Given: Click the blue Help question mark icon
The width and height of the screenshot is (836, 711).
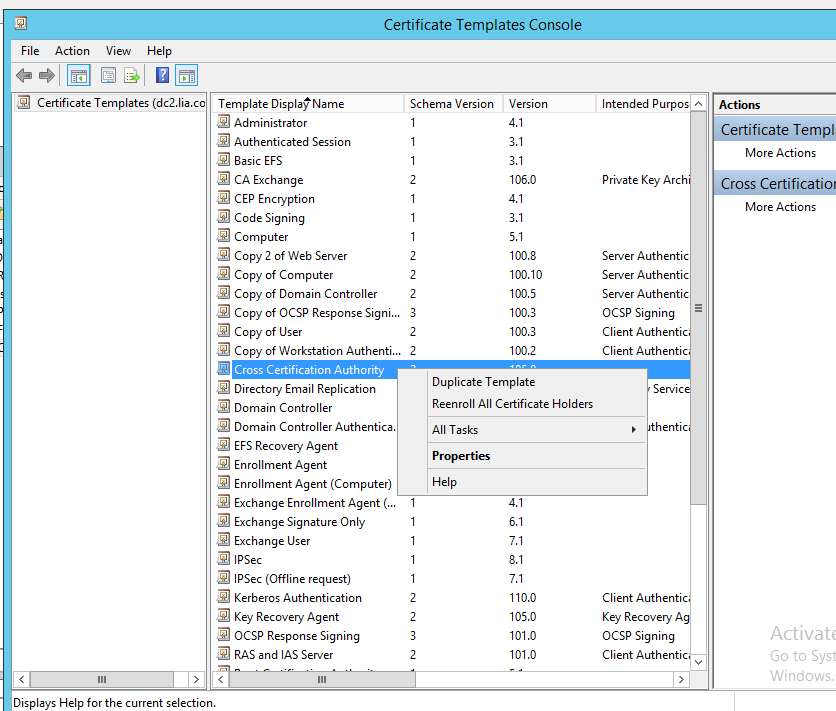Looking at the screenshot, I should point(162,76).
